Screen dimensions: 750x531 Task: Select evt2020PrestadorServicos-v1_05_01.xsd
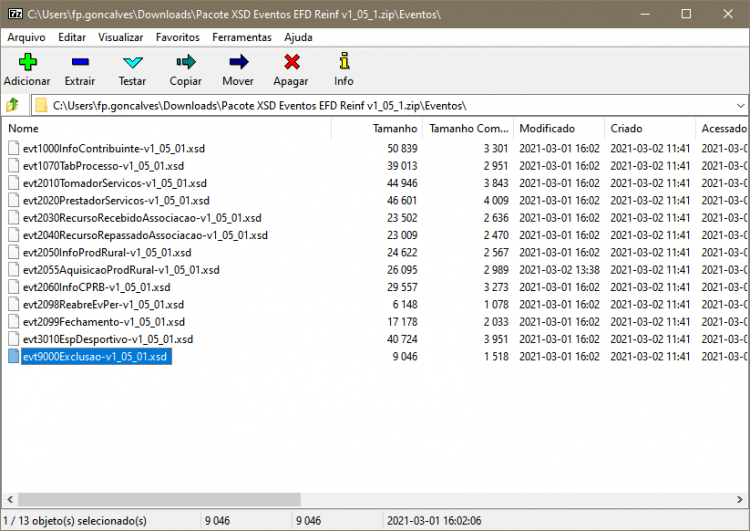(x=116, y=200)
